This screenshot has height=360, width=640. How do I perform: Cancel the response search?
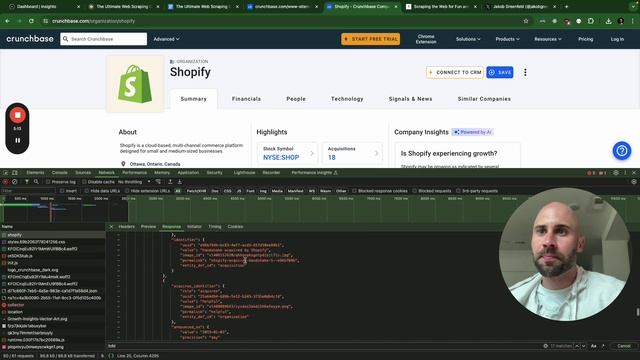[x=624, y=346]
